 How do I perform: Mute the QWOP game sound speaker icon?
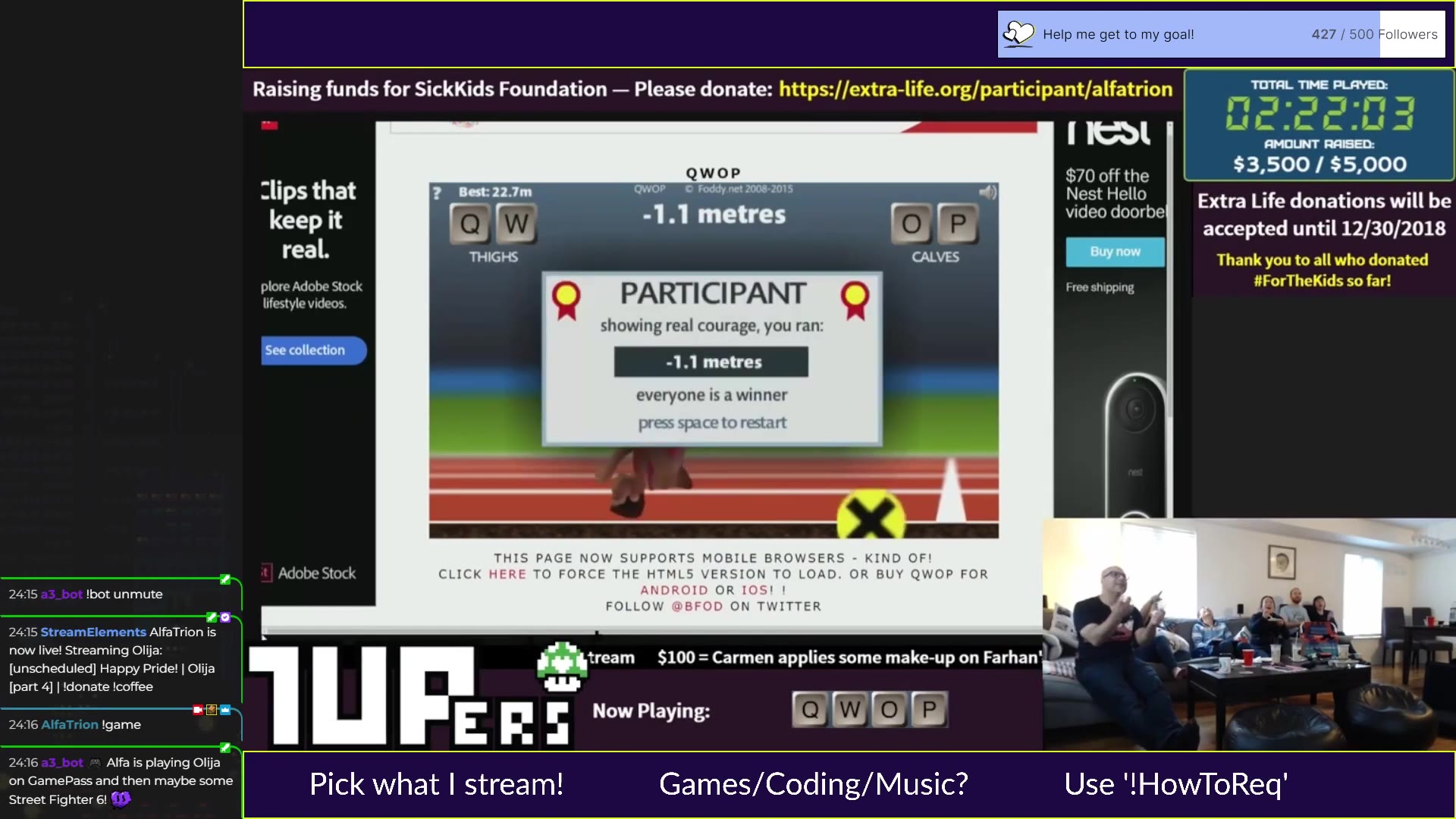pyautogui.click(x=987, y=193)
